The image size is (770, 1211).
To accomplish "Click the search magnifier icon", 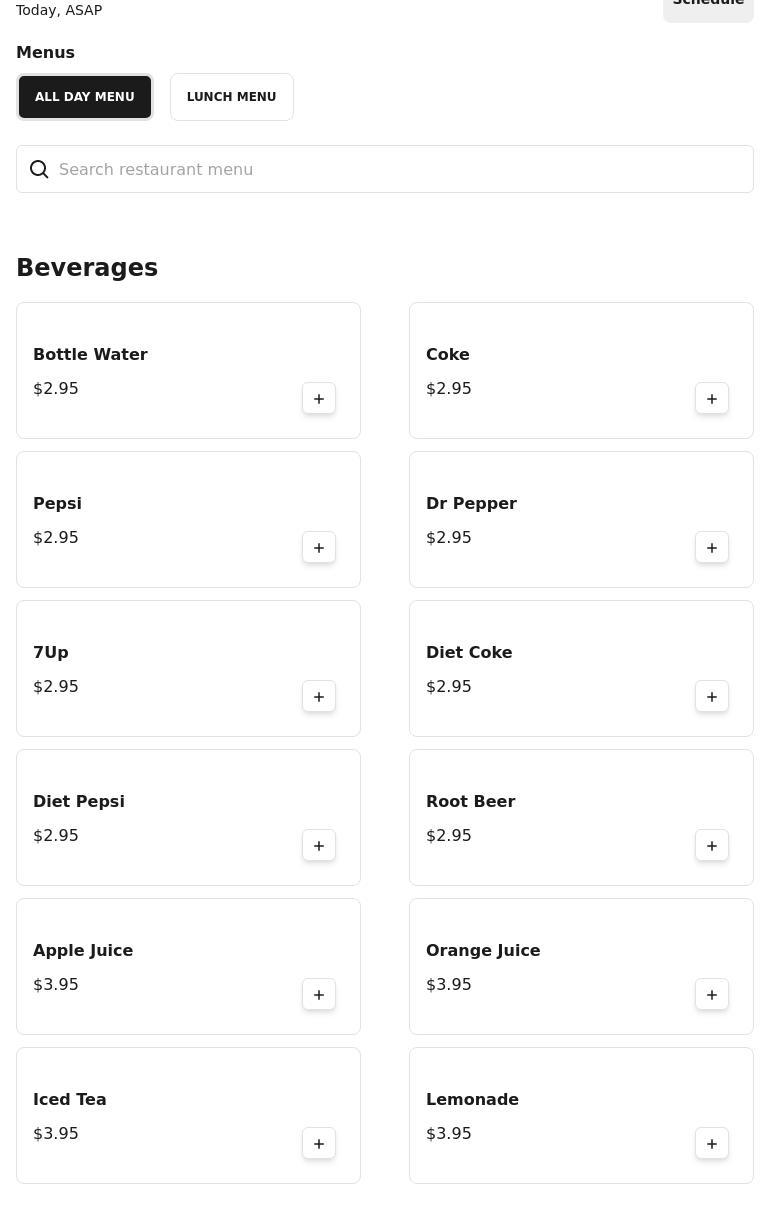I will click(39, 169).
